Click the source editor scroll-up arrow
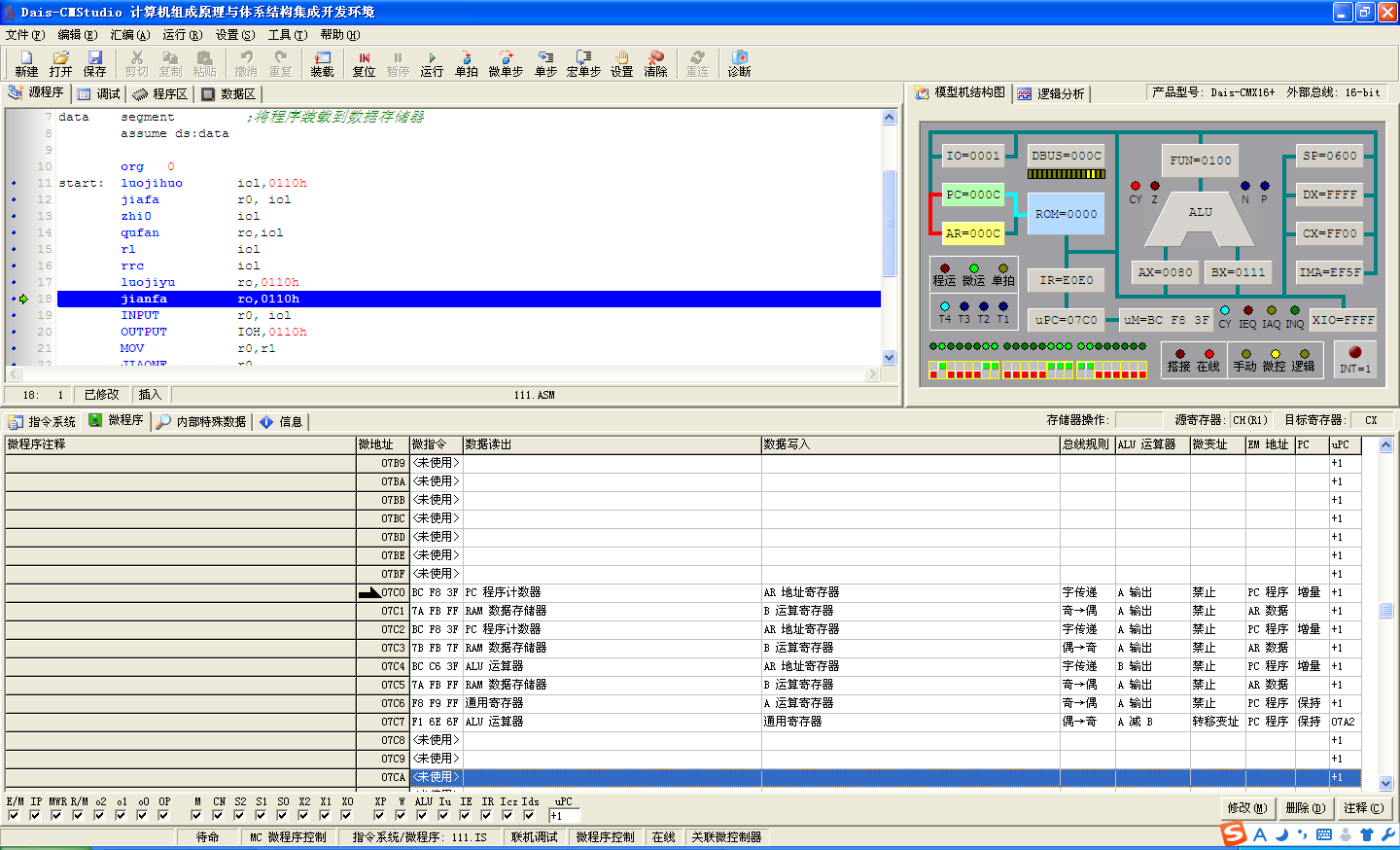 pos(889,118)
